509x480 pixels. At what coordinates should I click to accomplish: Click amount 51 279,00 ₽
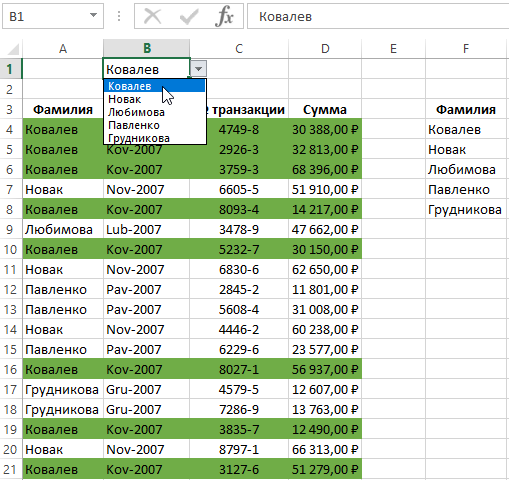(325, 469)
